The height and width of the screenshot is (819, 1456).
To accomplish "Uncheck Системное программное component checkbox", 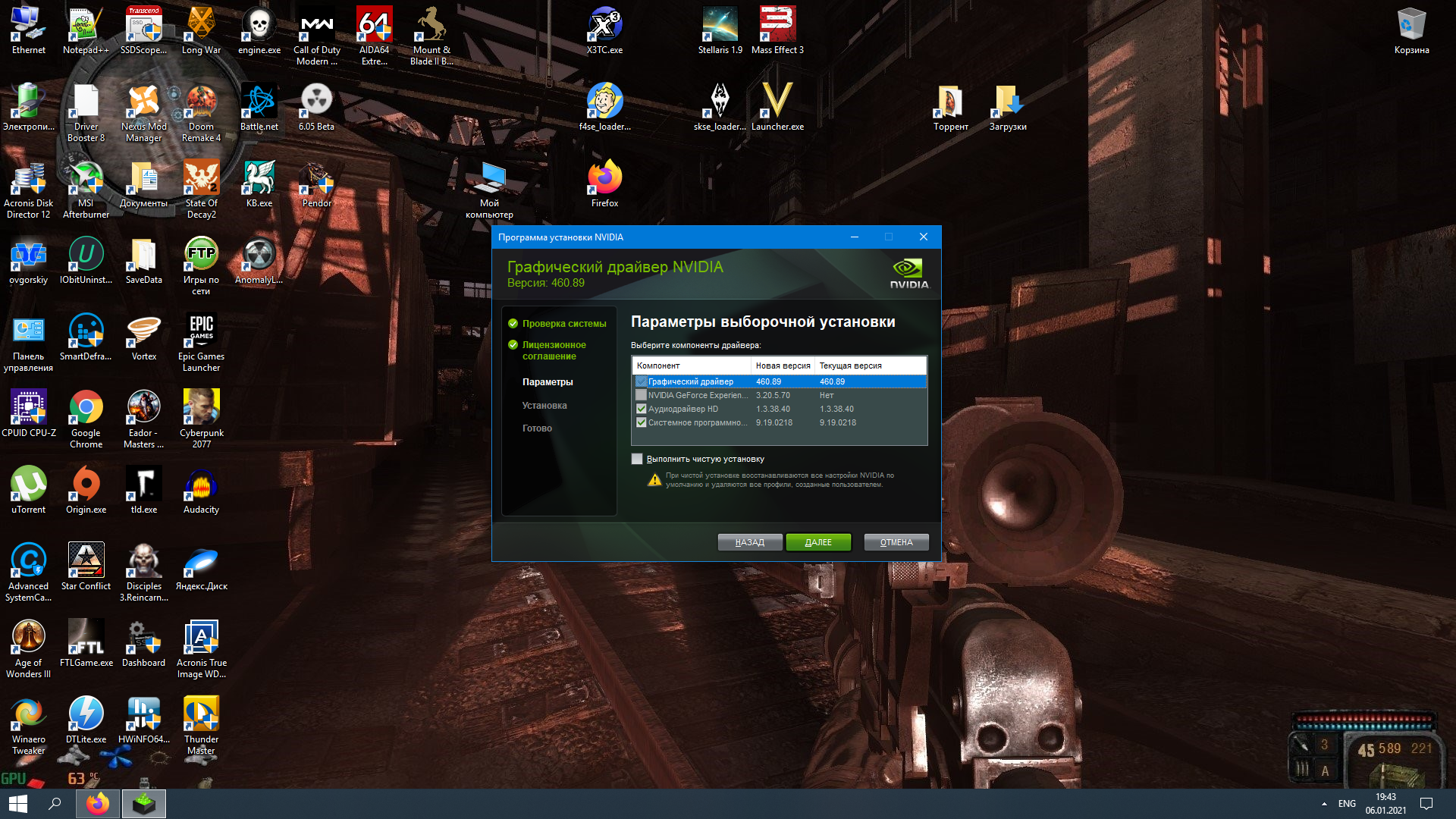I will click(x=641, y=422).
